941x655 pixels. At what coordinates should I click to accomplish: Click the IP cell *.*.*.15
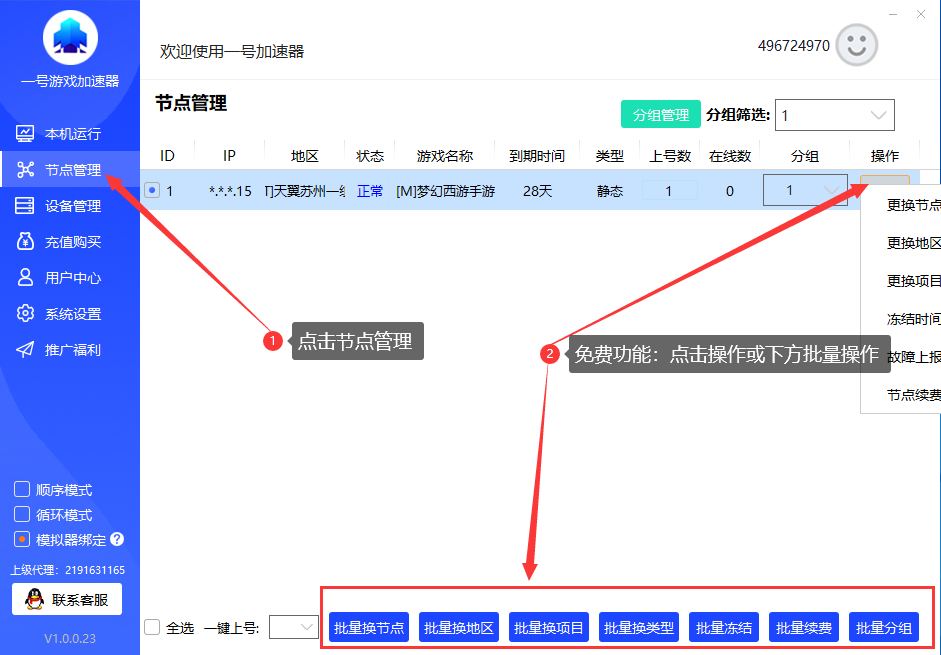tap(230, 191)
